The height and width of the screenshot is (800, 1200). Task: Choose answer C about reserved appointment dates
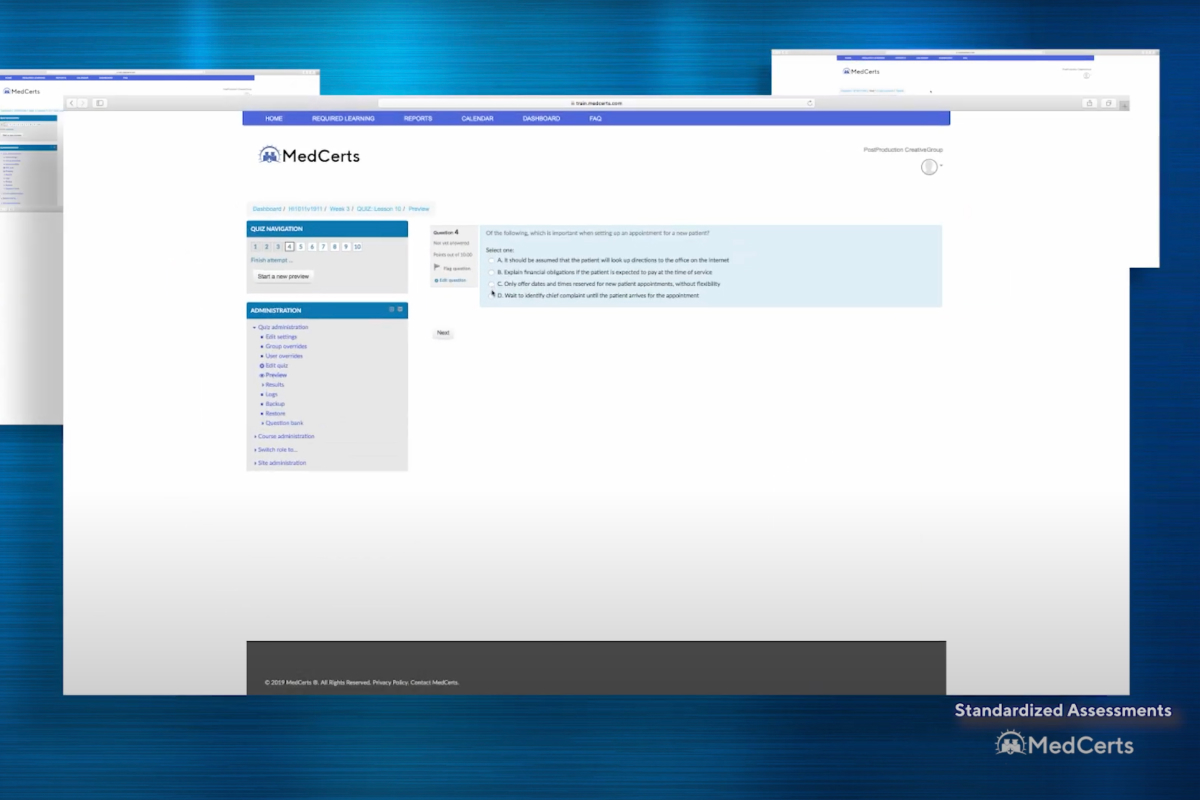click(491, 284)
